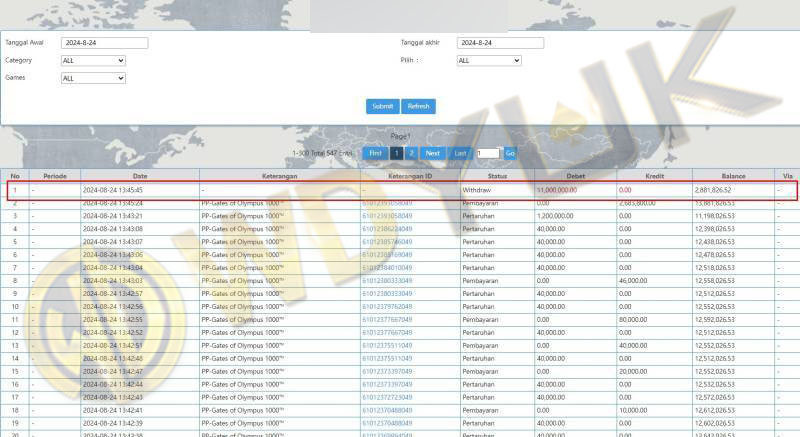
Task: Go to the Next page
Action: (432, 153)
